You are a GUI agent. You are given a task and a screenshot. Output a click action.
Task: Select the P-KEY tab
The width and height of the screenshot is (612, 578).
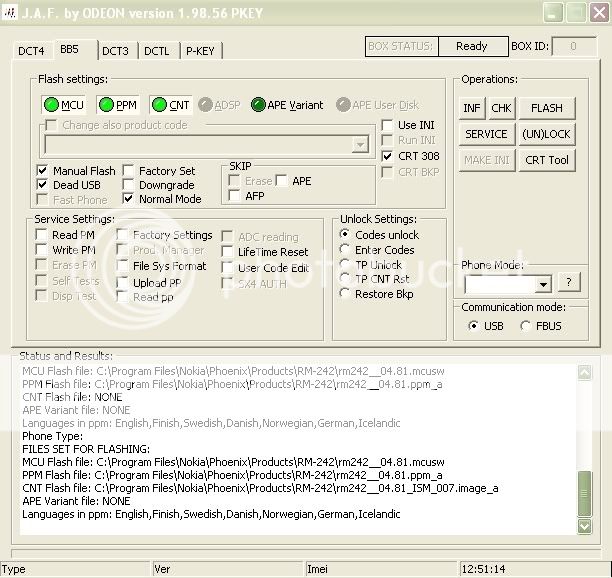pos(201,51)
